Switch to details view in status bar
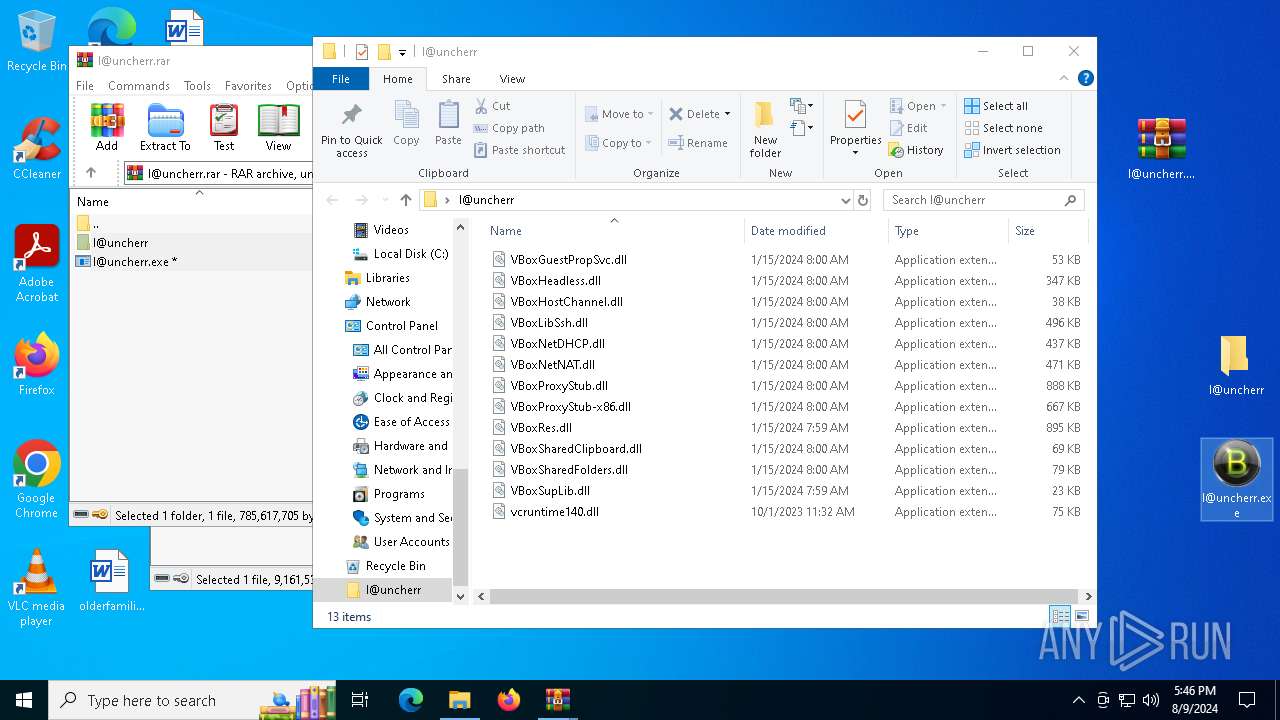Image resolution: width=1280 pixels, height=720 pixels. coord(1060,616)
